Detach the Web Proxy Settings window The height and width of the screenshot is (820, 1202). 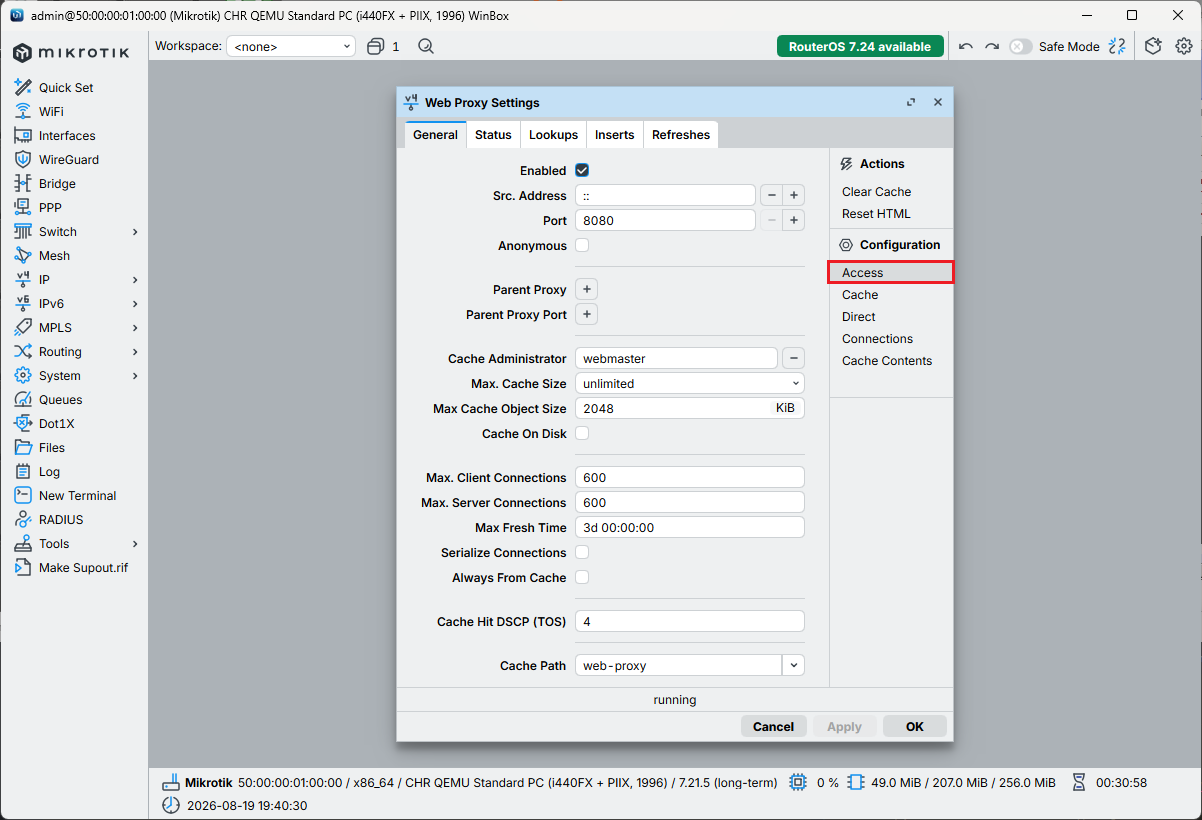(911, 102)
